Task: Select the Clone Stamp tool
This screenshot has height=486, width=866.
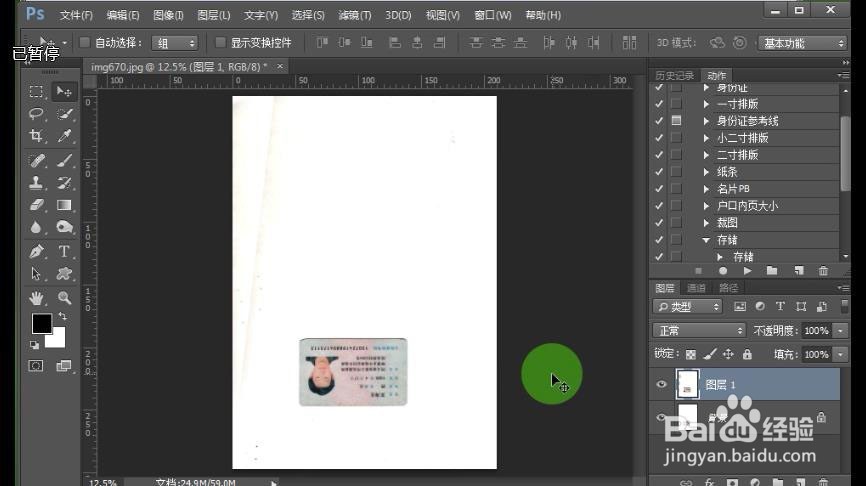Action: [36, 183]
